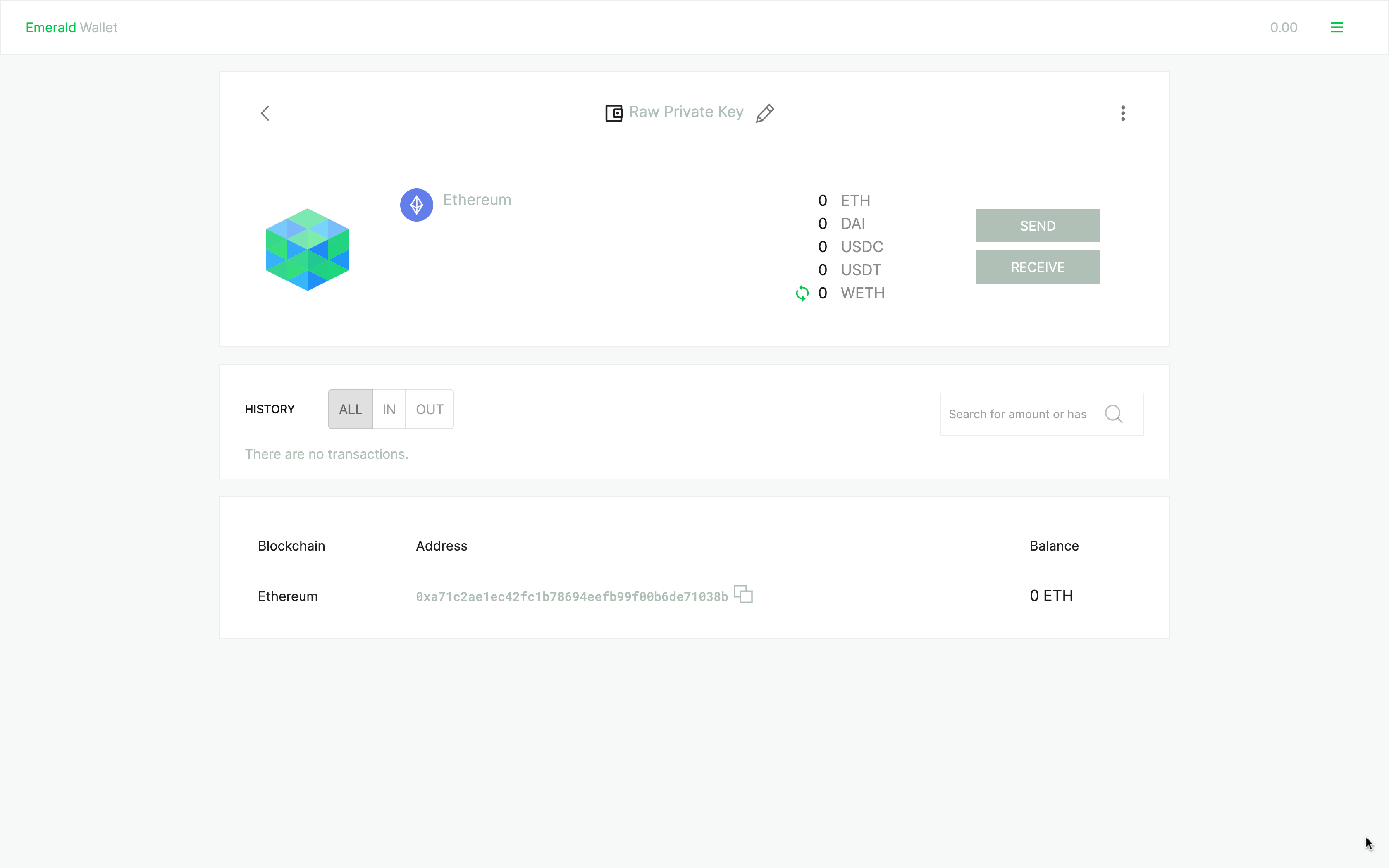Switch the history filter to IN
The height and width of the screenshot is (868, 1389).
tap(389, 409)
